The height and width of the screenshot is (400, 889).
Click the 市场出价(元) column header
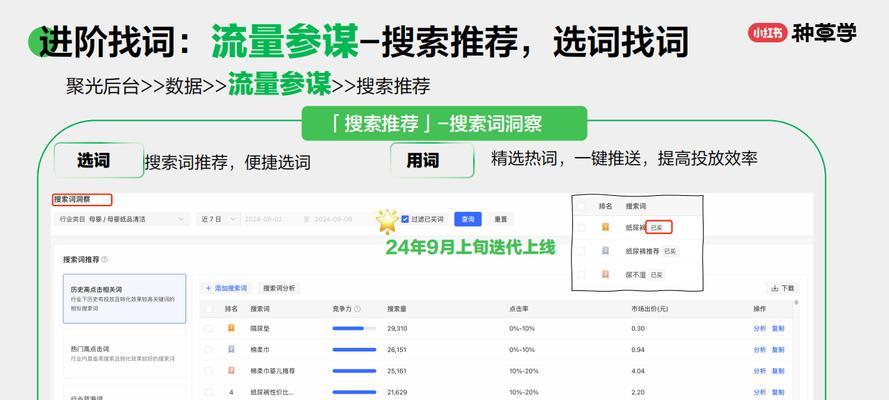click(x=650, y=309)
